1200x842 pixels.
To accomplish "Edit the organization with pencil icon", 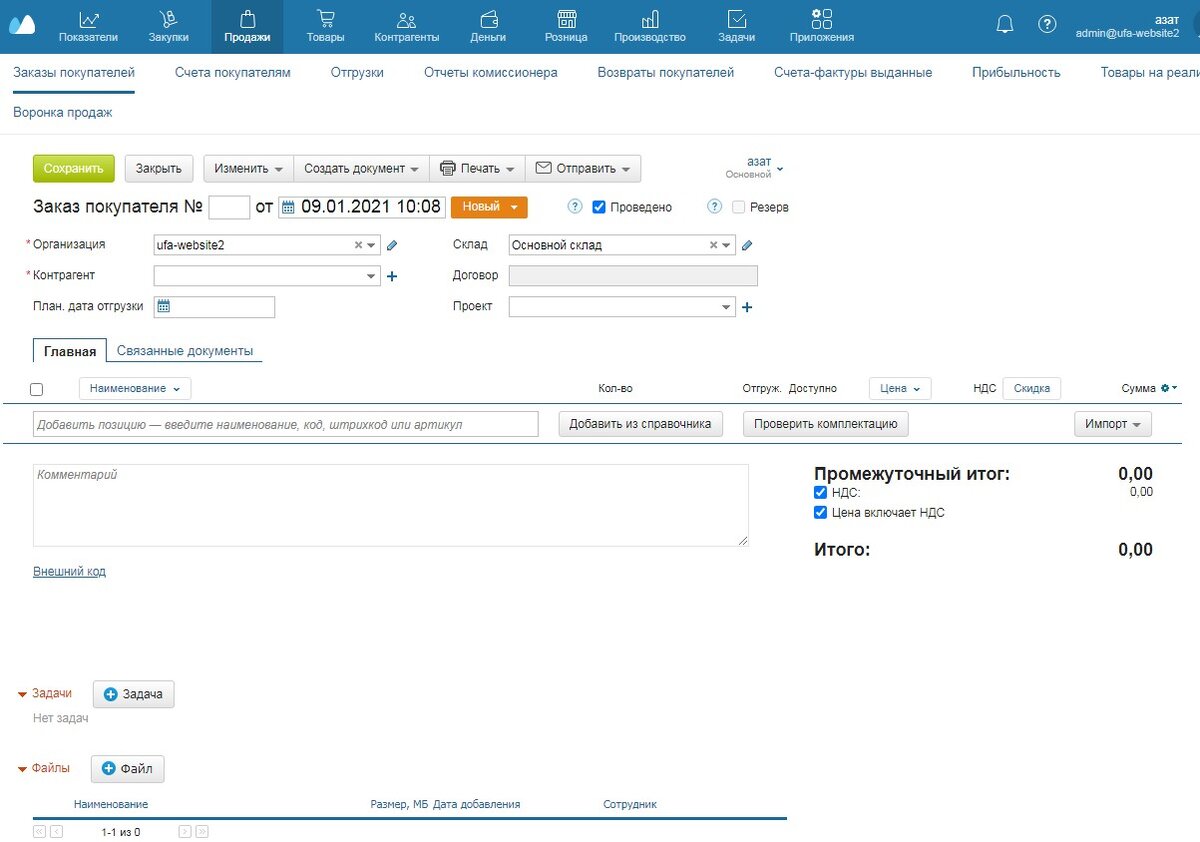I will (392, 245).
